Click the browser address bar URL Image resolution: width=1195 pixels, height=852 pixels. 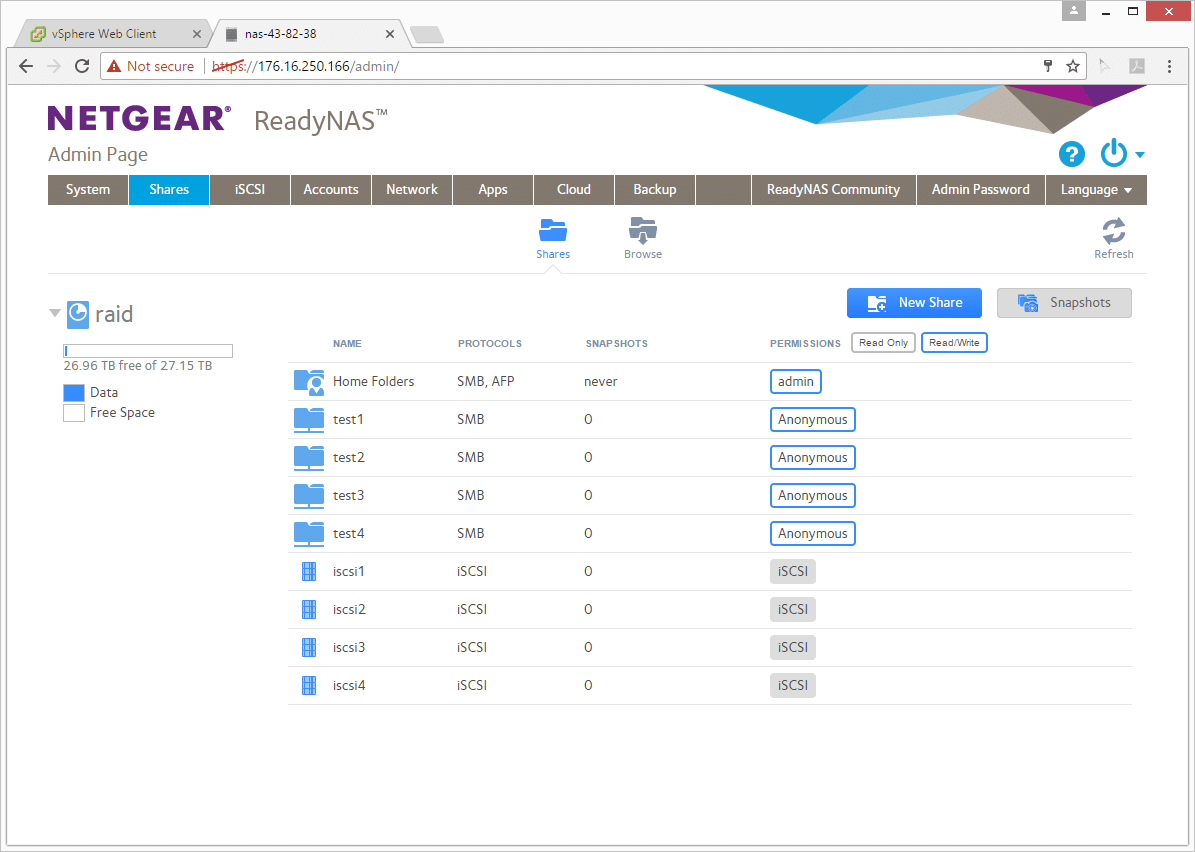pos(305,66)
